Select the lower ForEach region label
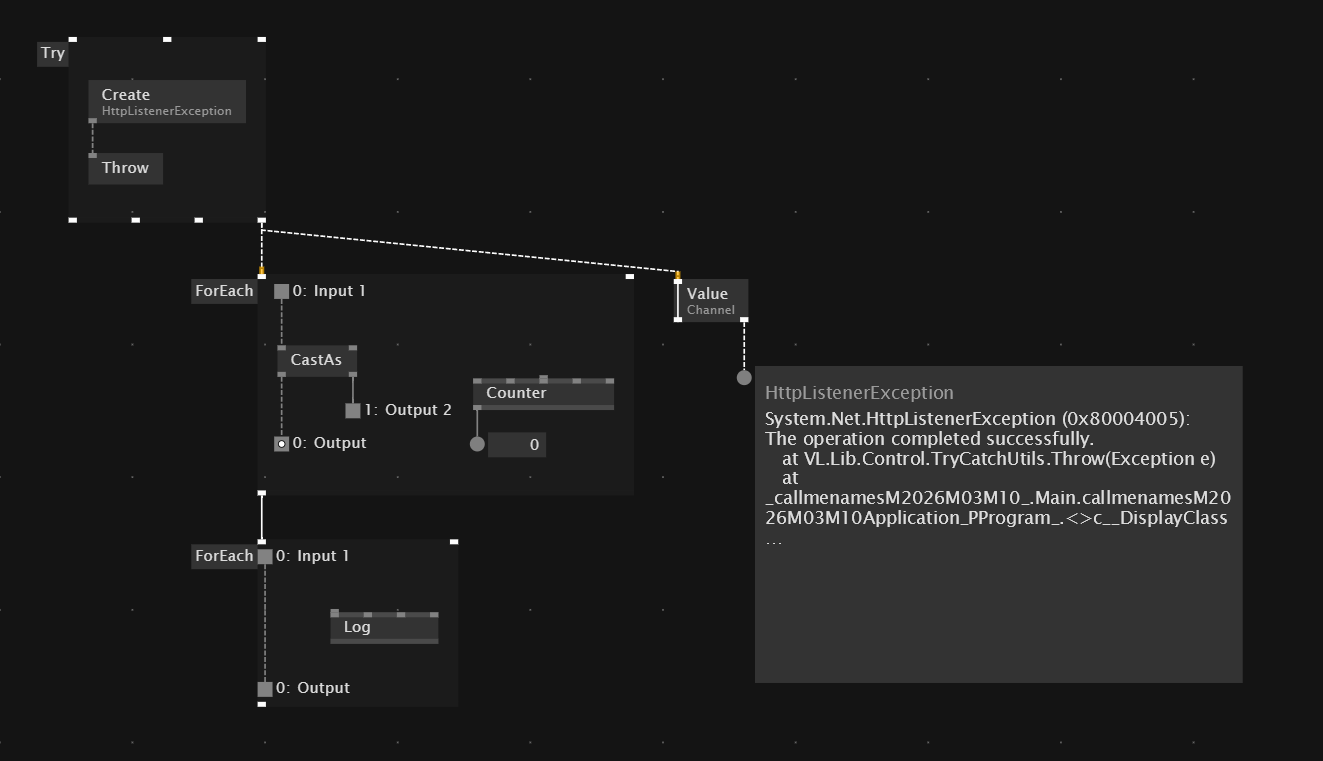Screen dimensions: 1323x761 (x=224, y=556)
